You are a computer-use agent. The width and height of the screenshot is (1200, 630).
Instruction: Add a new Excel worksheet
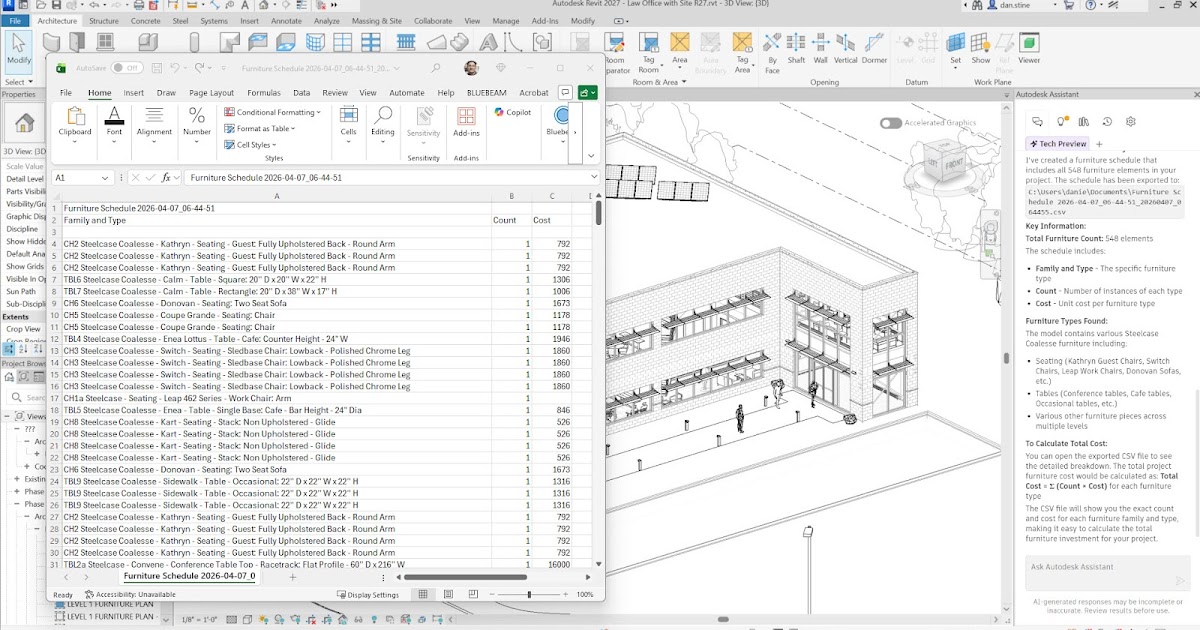tap(292, 577)
